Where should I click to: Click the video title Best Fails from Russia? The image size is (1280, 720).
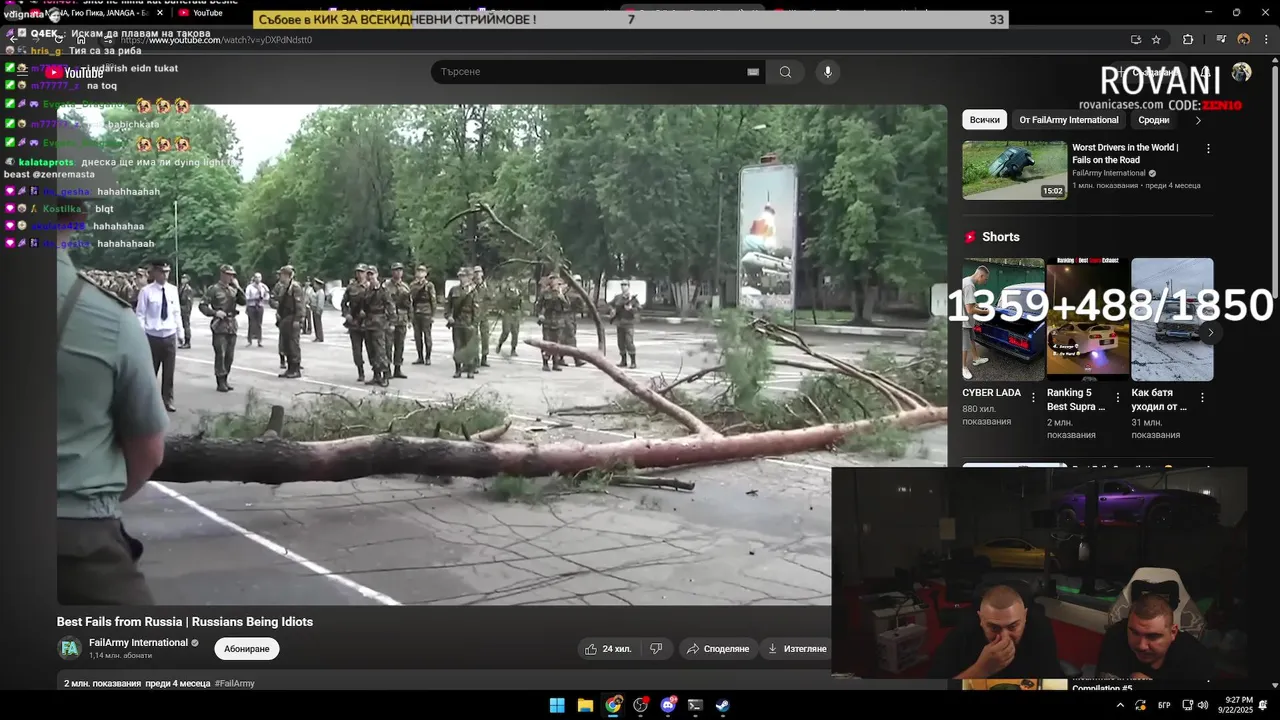pos(185,622)
